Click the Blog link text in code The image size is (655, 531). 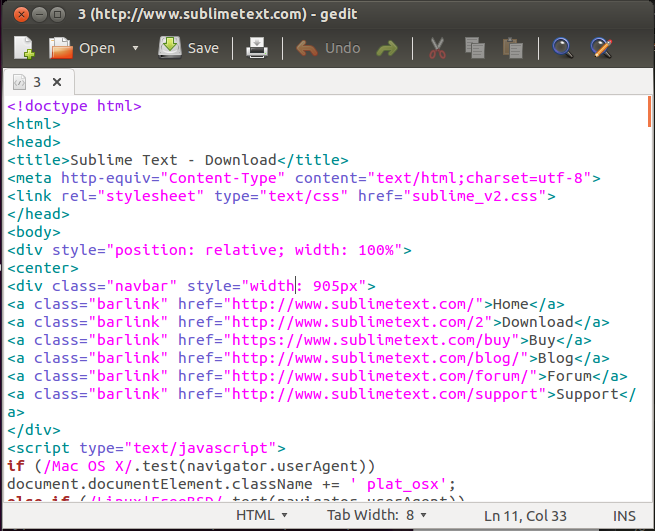pos(556,358)
